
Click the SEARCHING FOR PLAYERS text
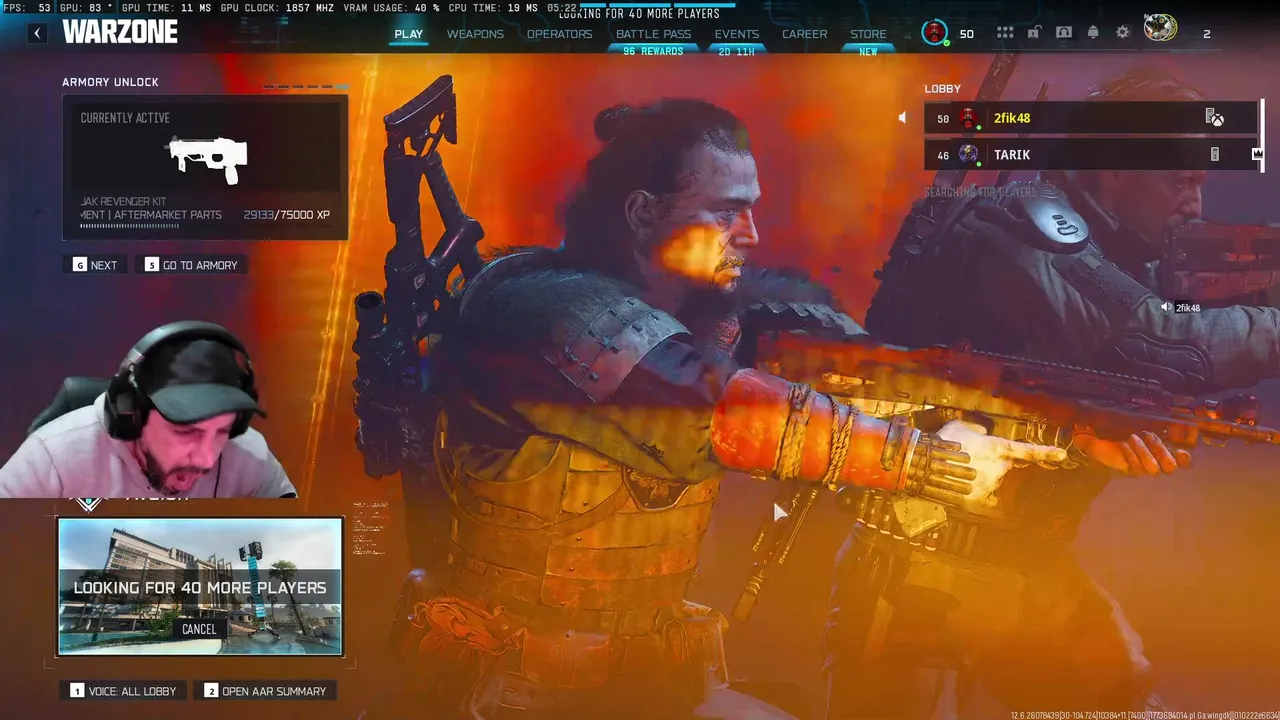980,191
